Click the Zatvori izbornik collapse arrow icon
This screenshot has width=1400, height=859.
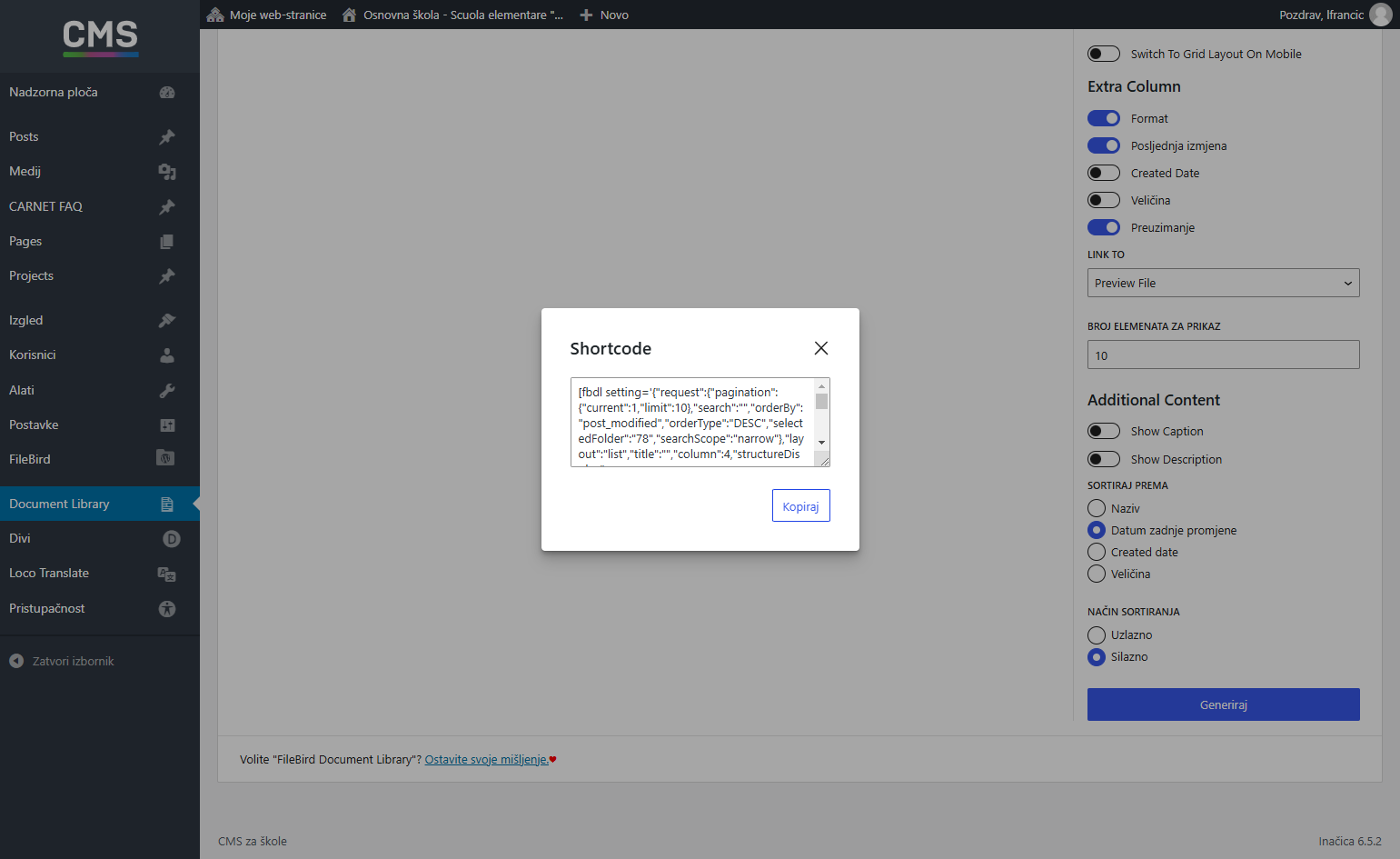coord(16,661)
